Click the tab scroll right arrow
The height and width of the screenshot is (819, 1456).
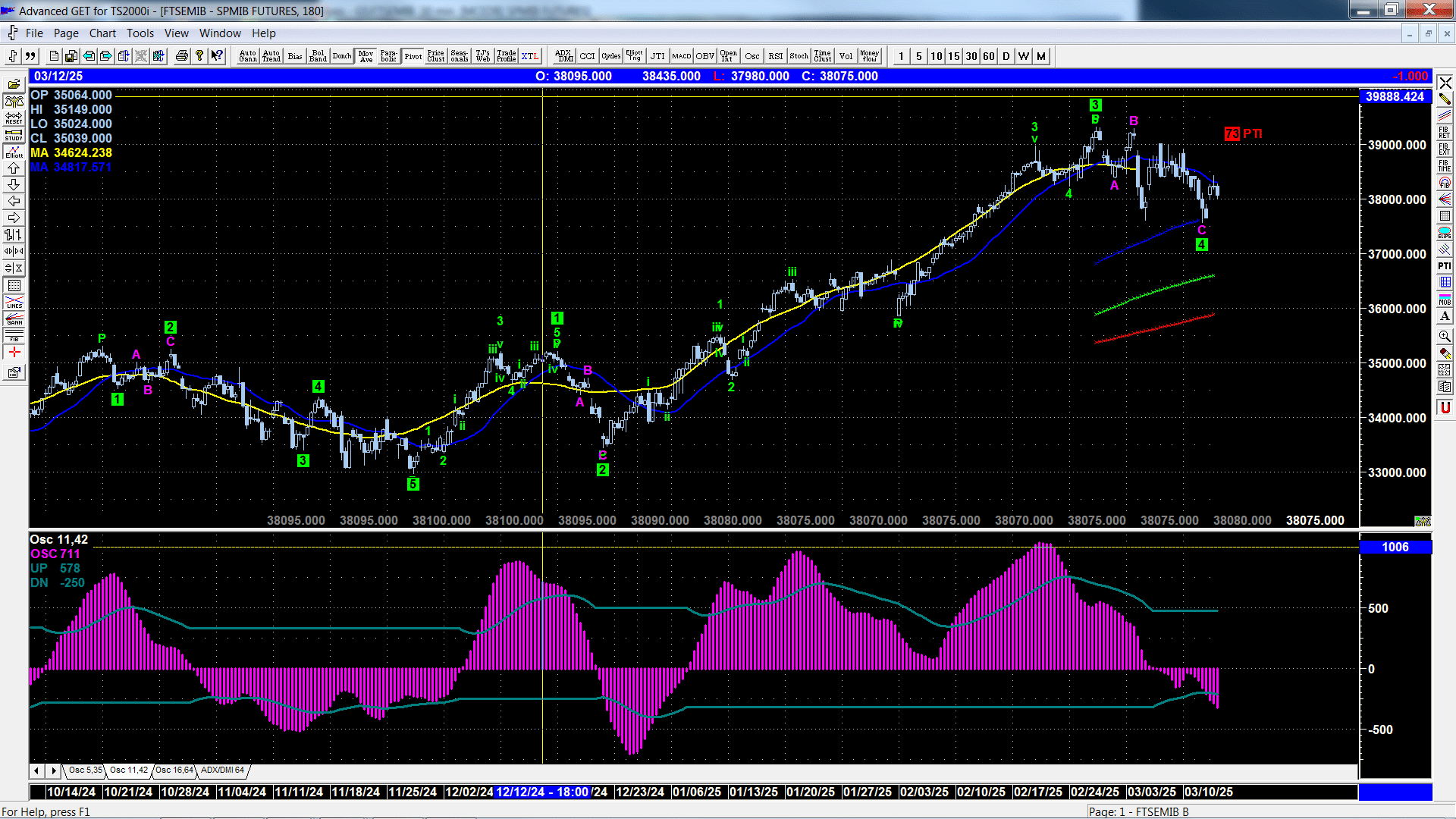(53, 770)
